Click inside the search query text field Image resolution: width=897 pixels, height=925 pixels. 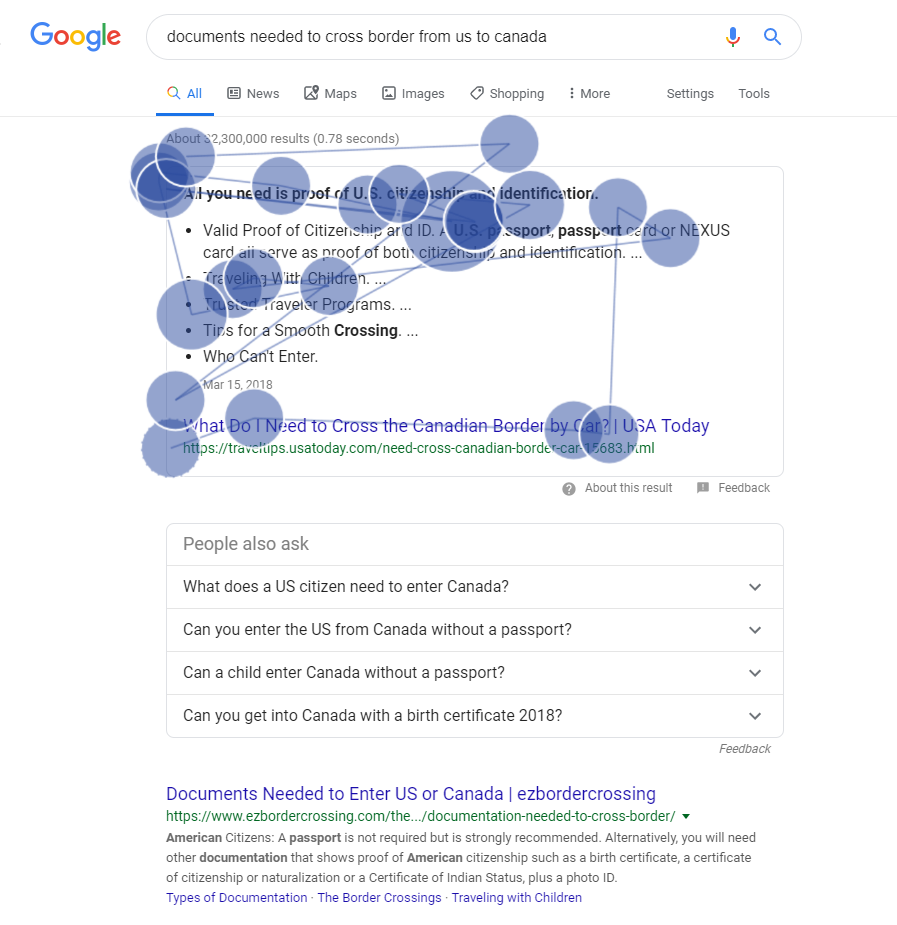point(430,37)
